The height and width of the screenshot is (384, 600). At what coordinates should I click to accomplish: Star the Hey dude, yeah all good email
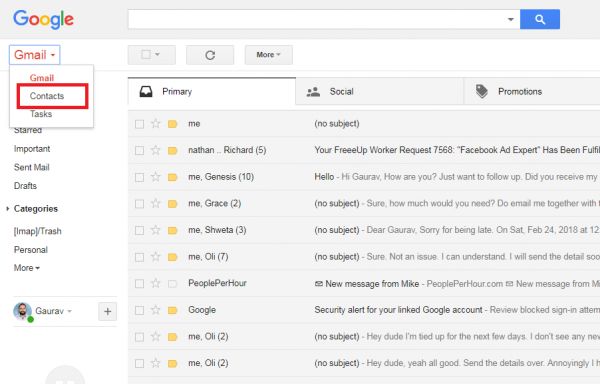155,363
